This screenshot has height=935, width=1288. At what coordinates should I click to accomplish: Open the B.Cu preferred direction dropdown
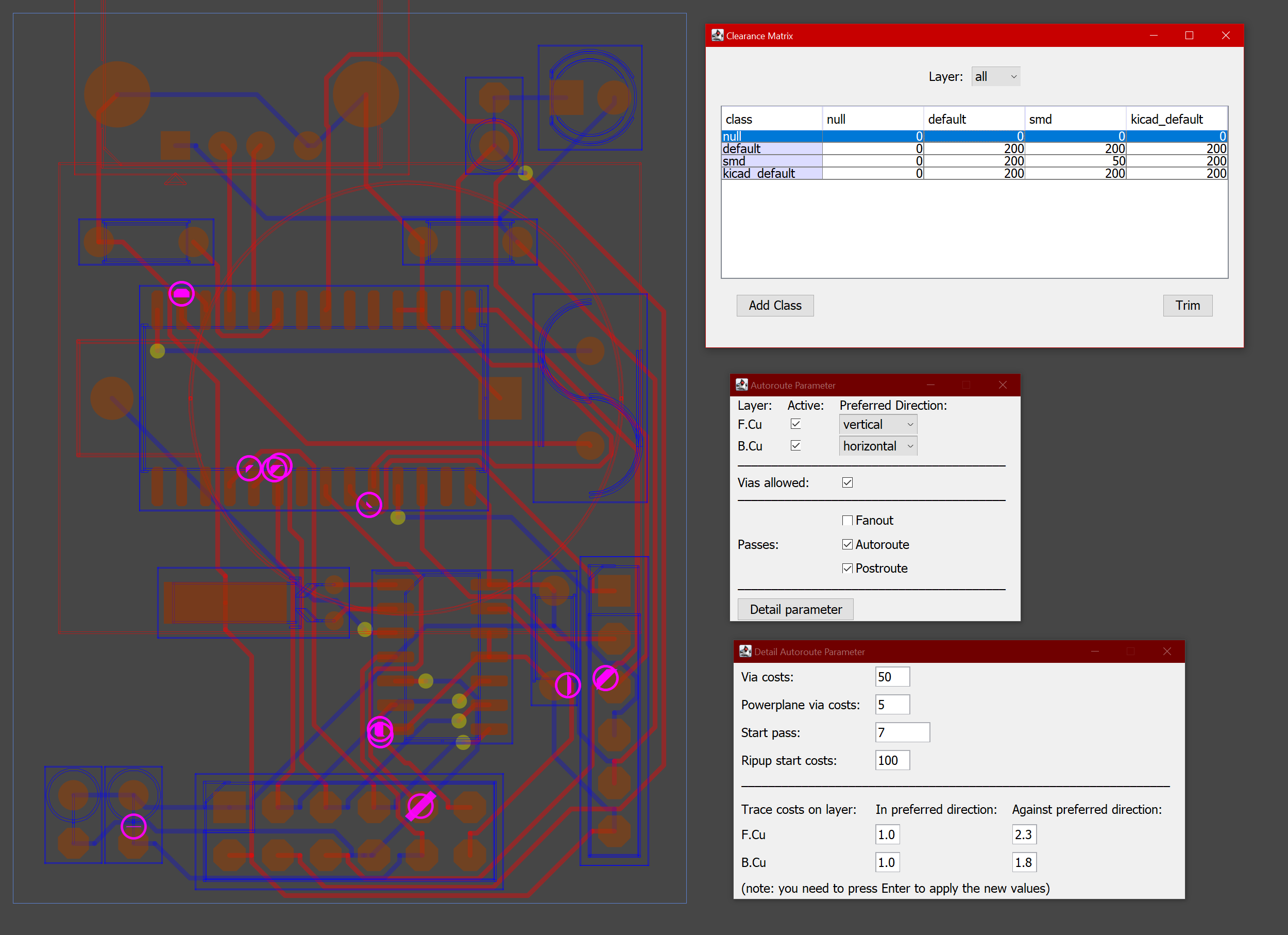[877, 446]
